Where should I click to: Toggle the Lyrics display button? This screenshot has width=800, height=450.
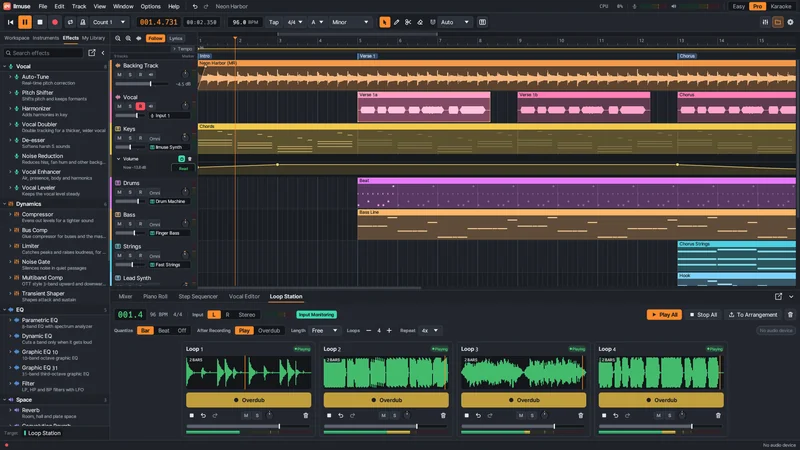(x=176, y=38)
